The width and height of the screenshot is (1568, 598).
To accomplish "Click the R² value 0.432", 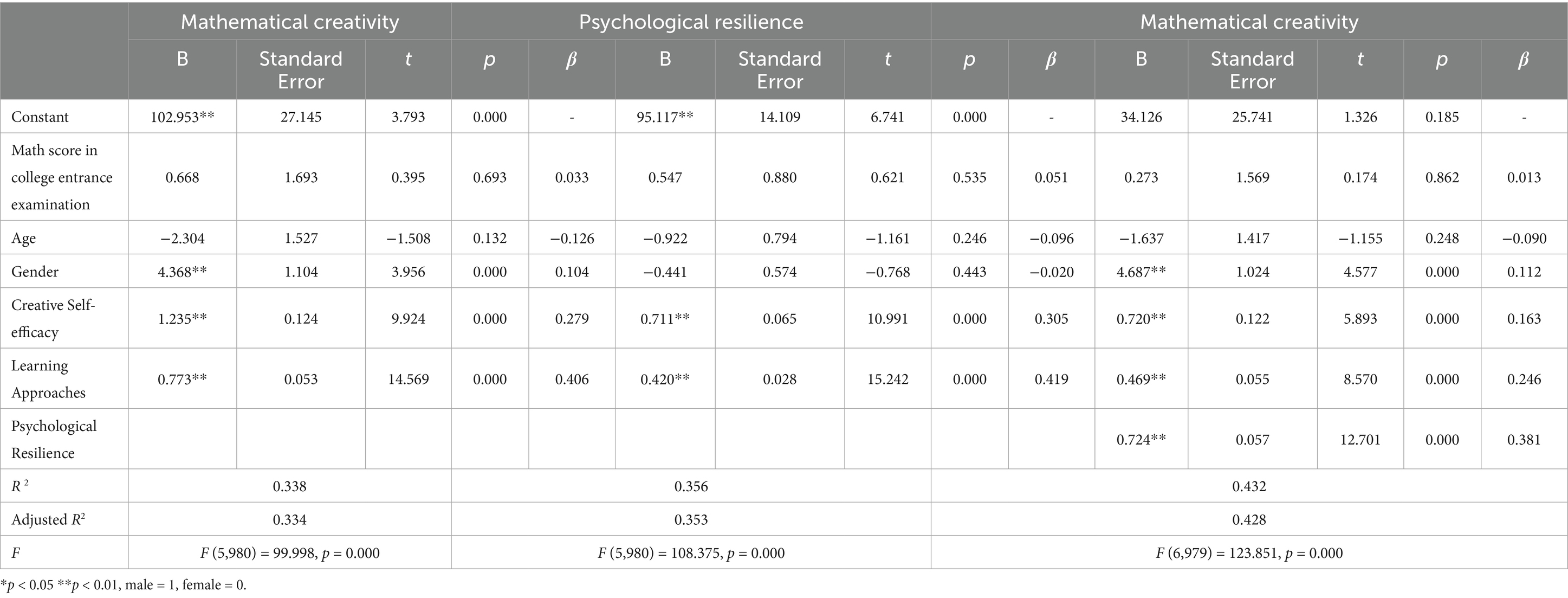I will coord(1249,486).
